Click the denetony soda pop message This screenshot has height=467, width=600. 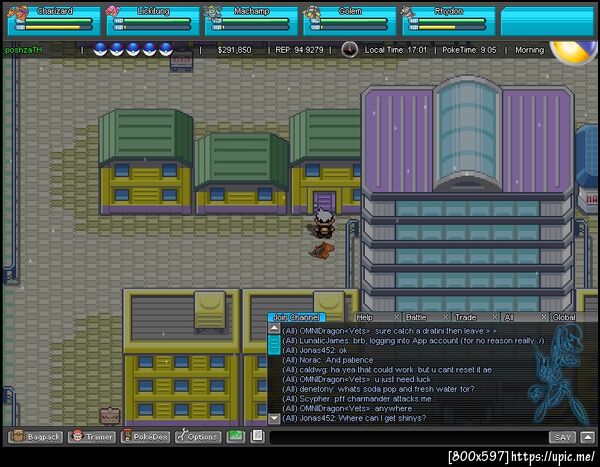click(x=378, y=389)
